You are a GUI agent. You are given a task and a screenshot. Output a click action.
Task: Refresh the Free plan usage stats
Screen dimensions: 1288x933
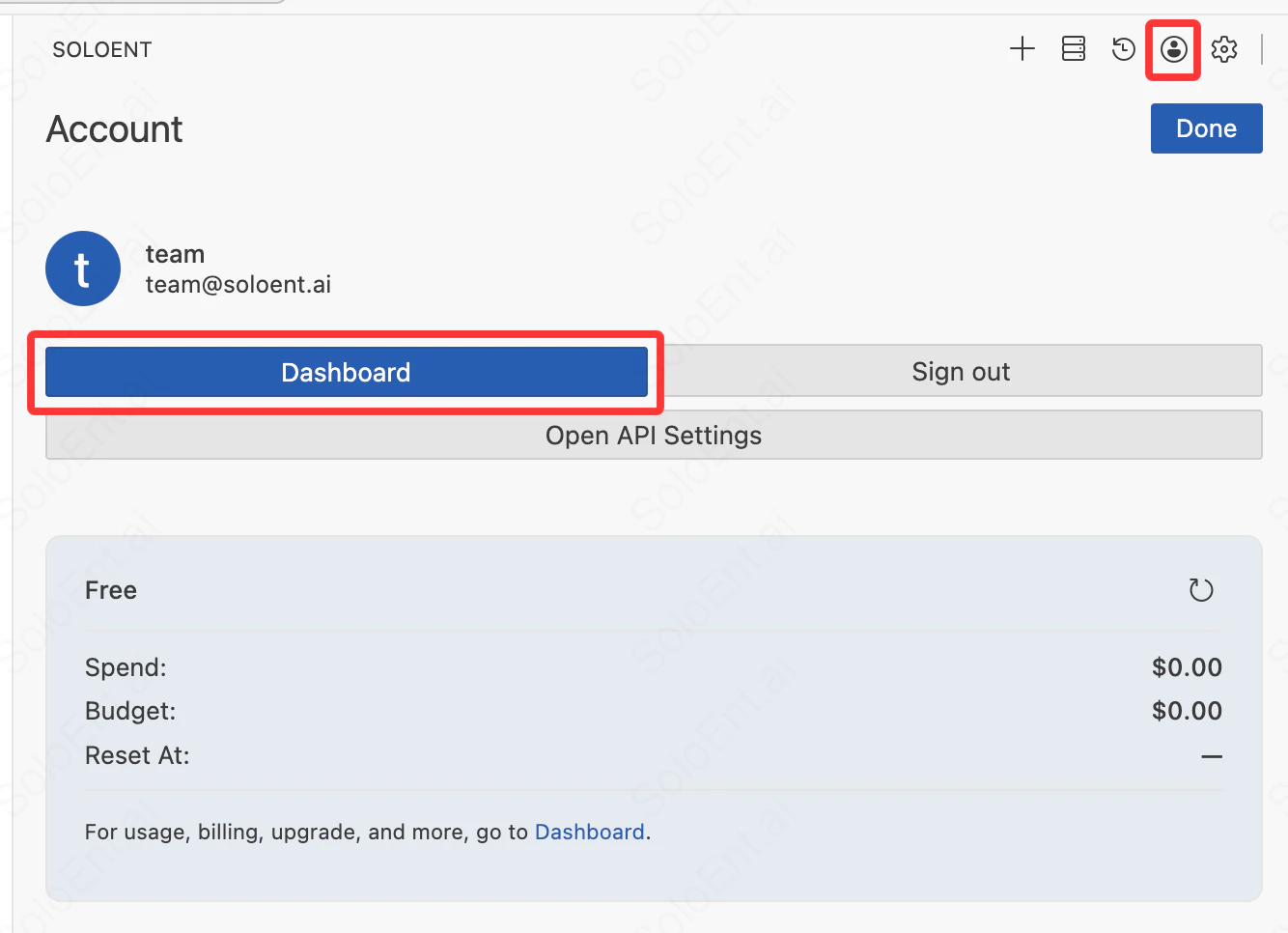coord(1201,589)
